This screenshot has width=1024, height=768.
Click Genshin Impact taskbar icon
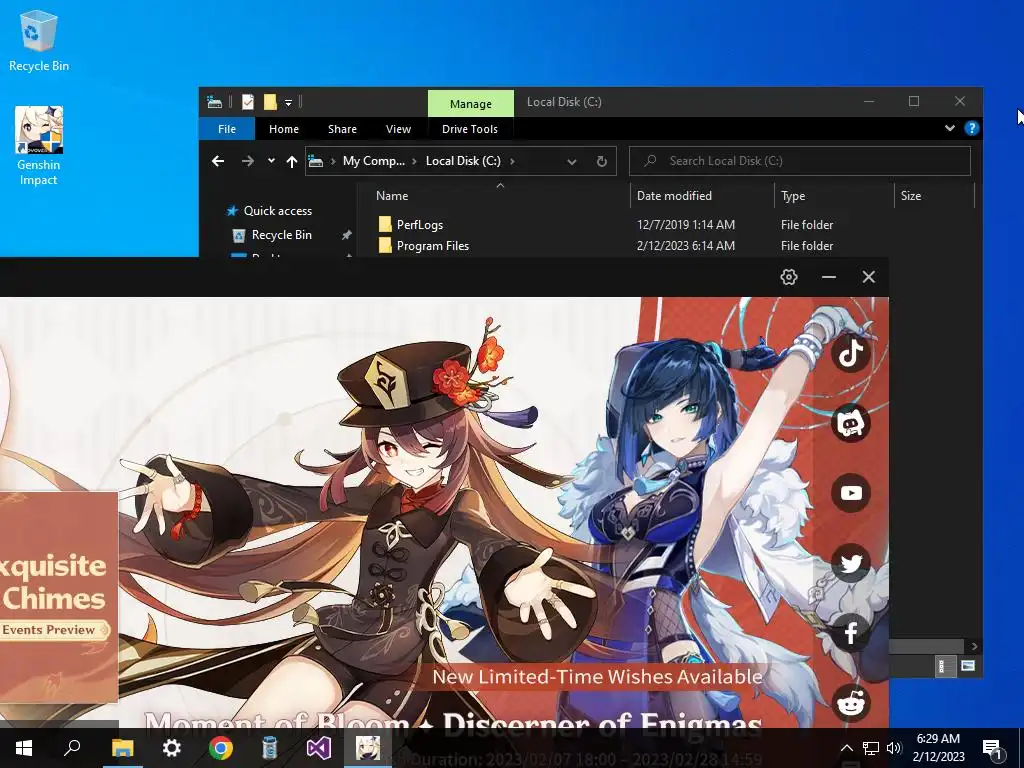pos(368,748)
